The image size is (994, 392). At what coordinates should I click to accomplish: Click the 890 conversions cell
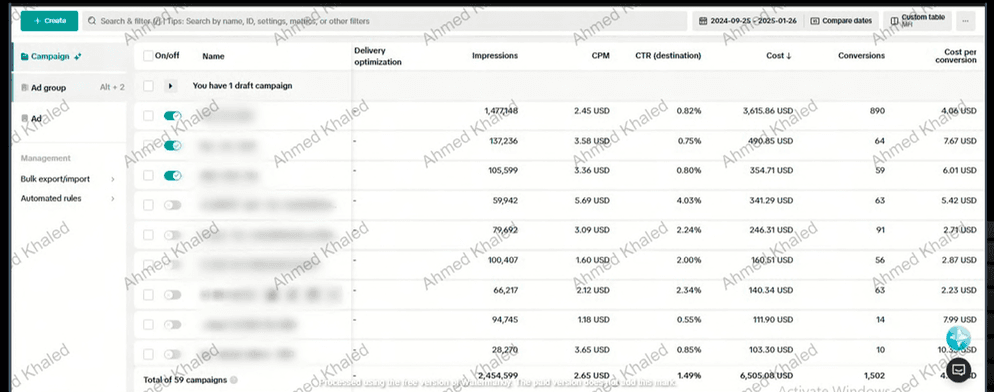877,111
